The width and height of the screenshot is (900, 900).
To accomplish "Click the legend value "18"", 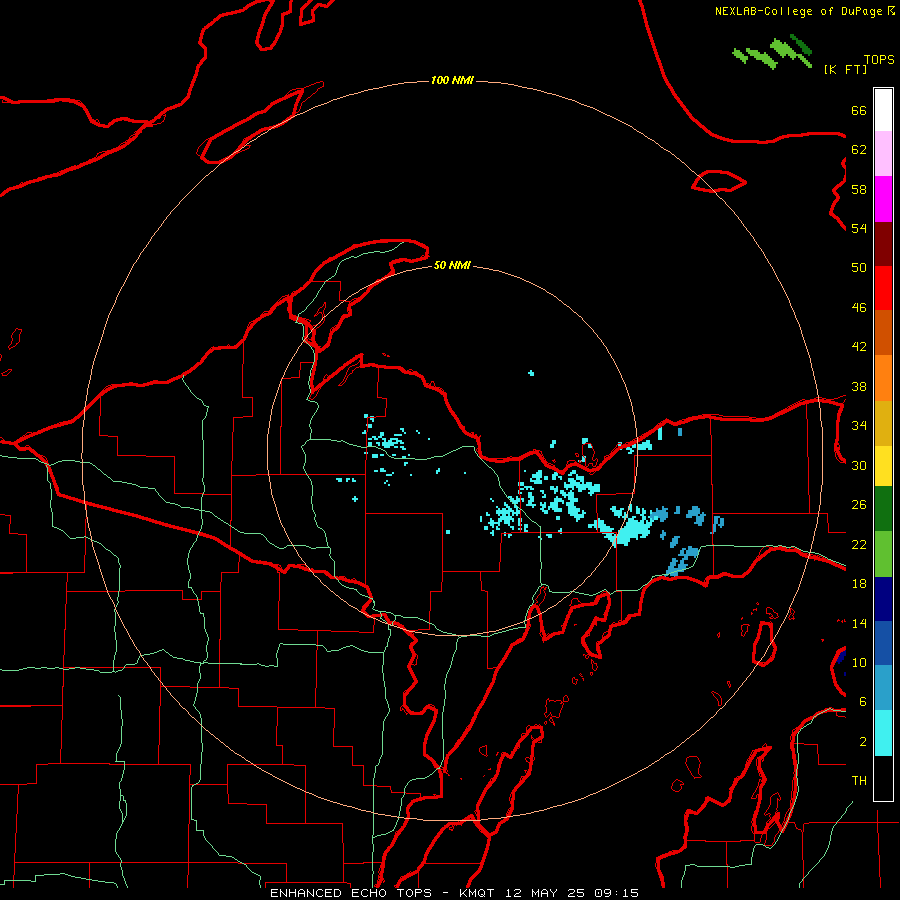I will 859,584.
